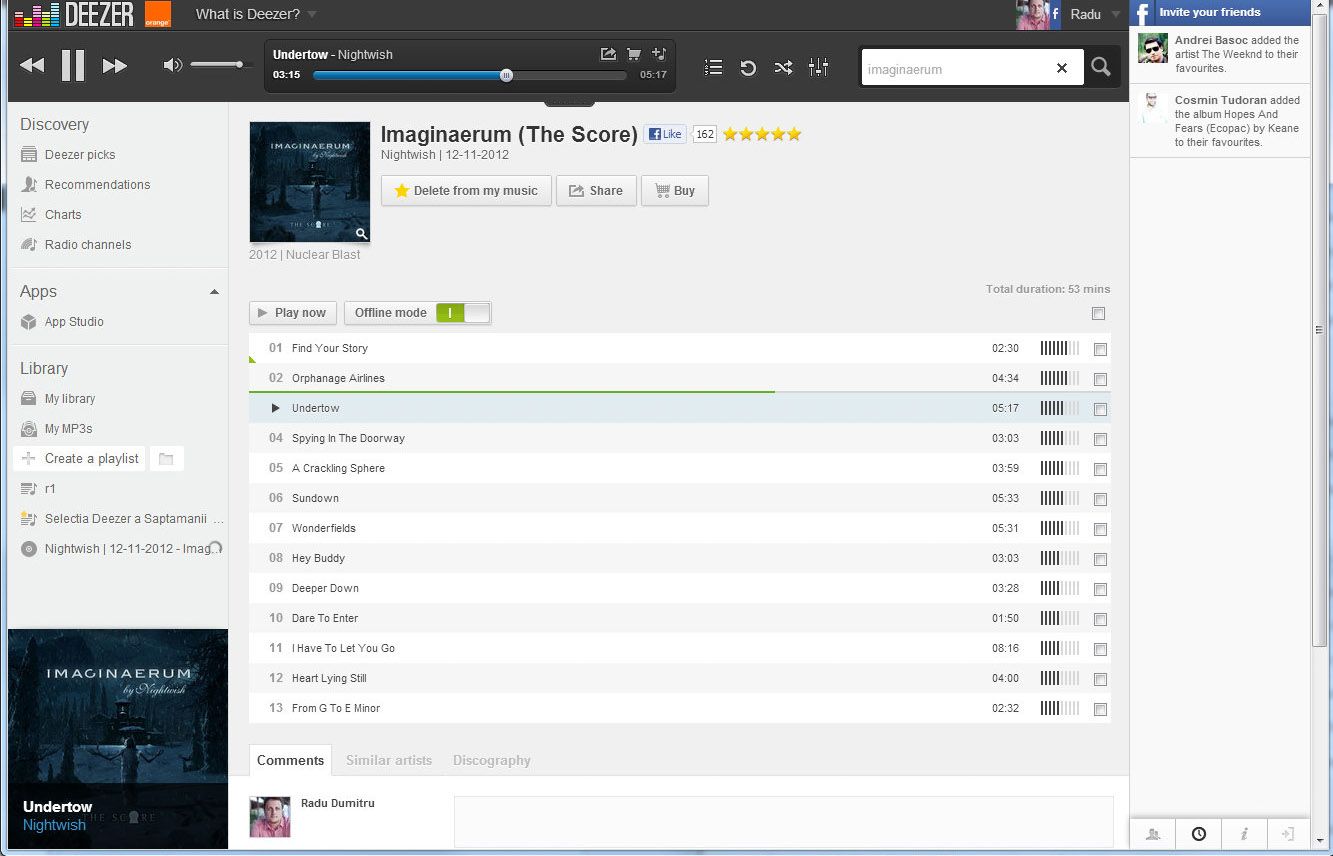Click the magnifier search button
Screen dimensions: 1333x856
(x=1101, y=67)
